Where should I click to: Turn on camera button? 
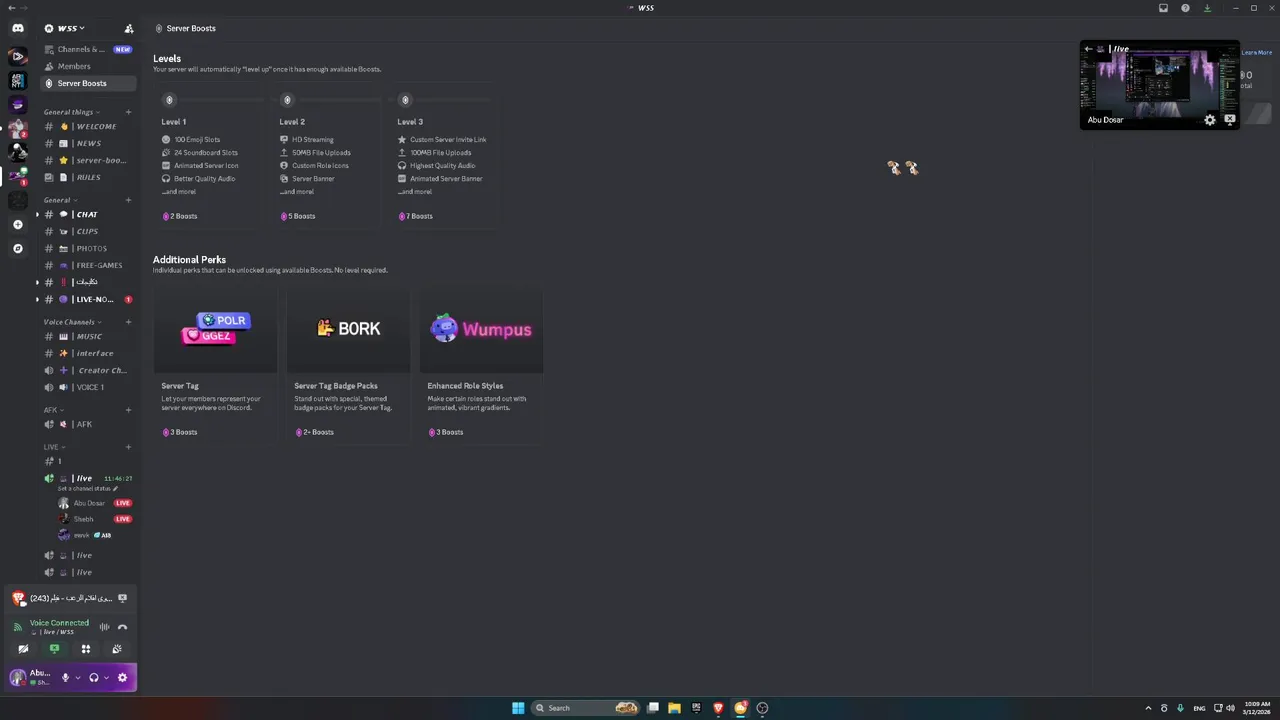(x=23, y=649)
